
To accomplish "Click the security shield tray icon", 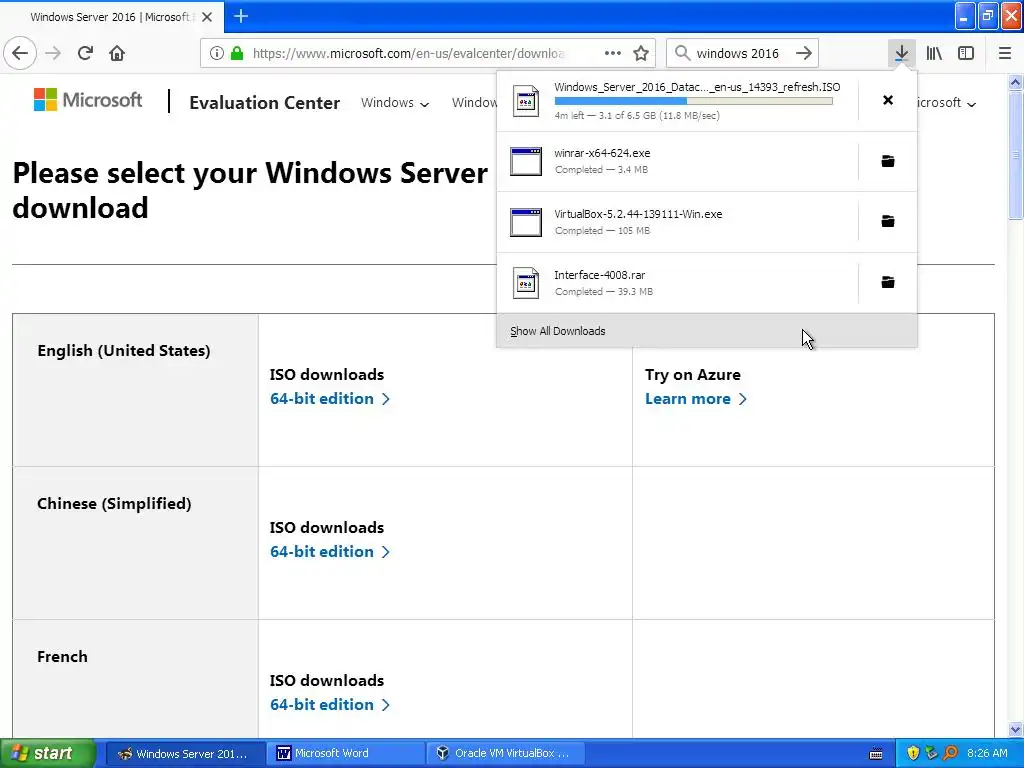I will [913, 753].
